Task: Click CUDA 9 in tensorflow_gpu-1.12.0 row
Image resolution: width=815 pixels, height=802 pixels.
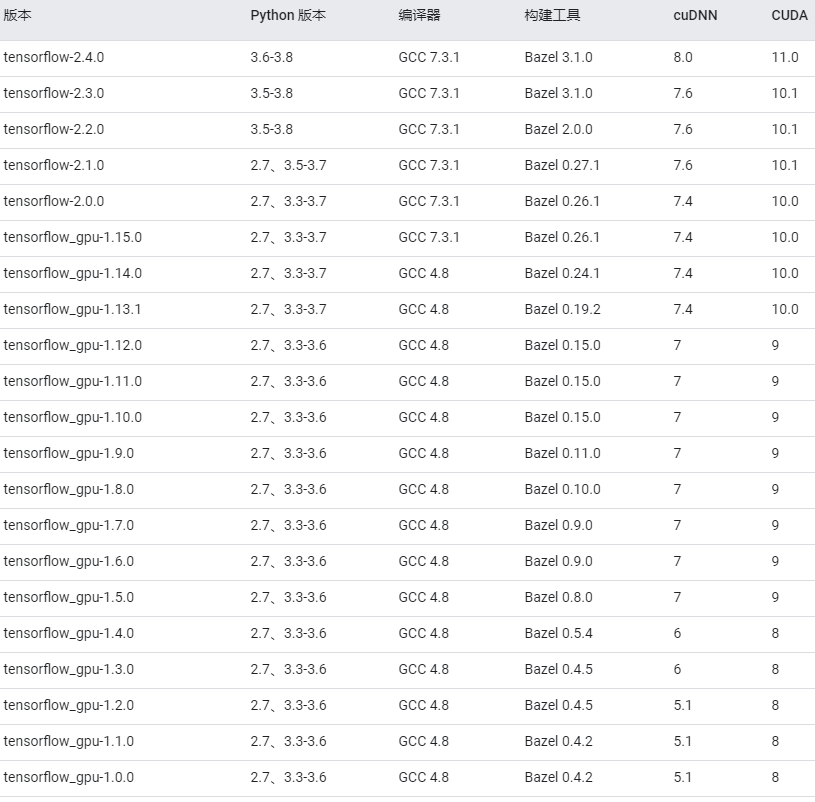Action: [775, 345]
